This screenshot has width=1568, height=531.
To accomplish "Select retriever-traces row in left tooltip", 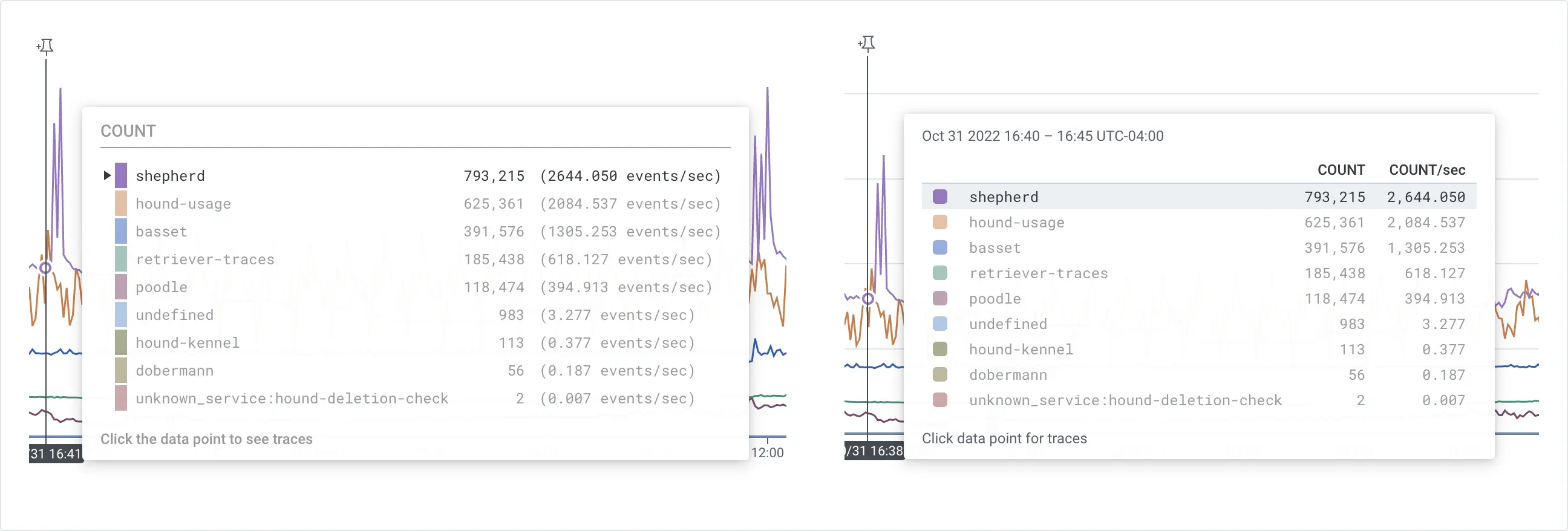I will pos(414,259).
